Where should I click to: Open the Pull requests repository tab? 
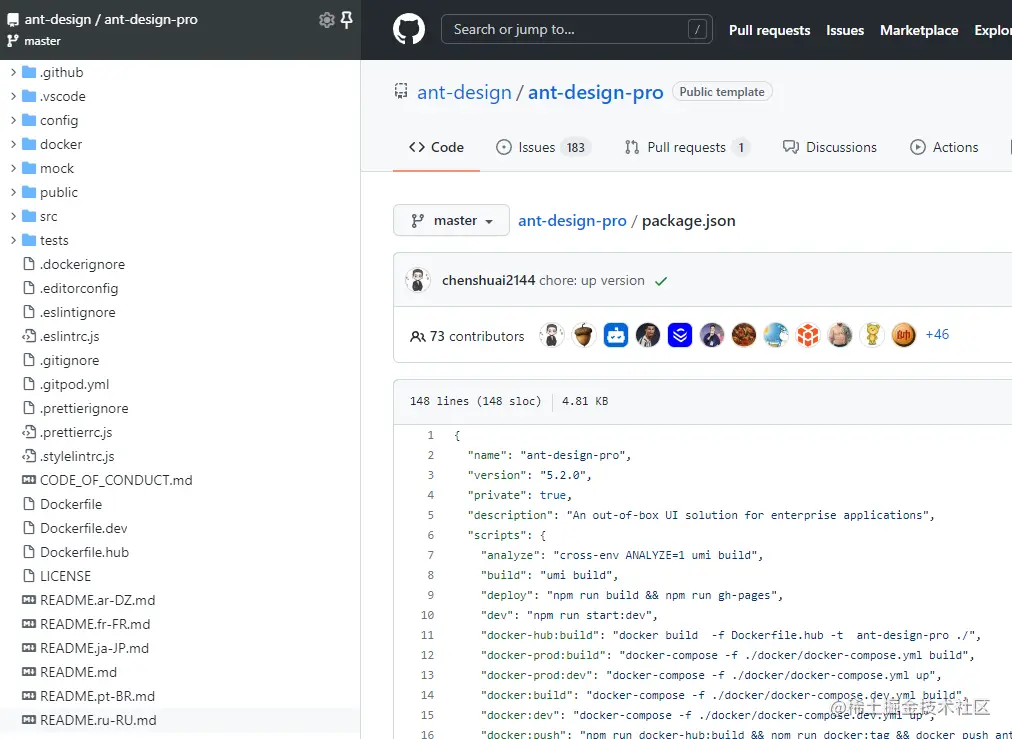(686, 147)
